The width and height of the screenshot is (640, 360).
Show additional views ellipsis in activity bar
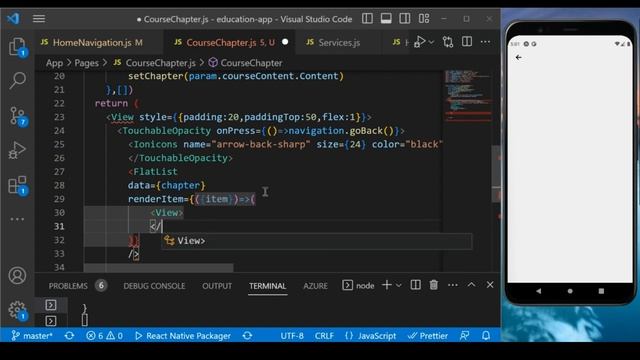[x=17, y=219]
